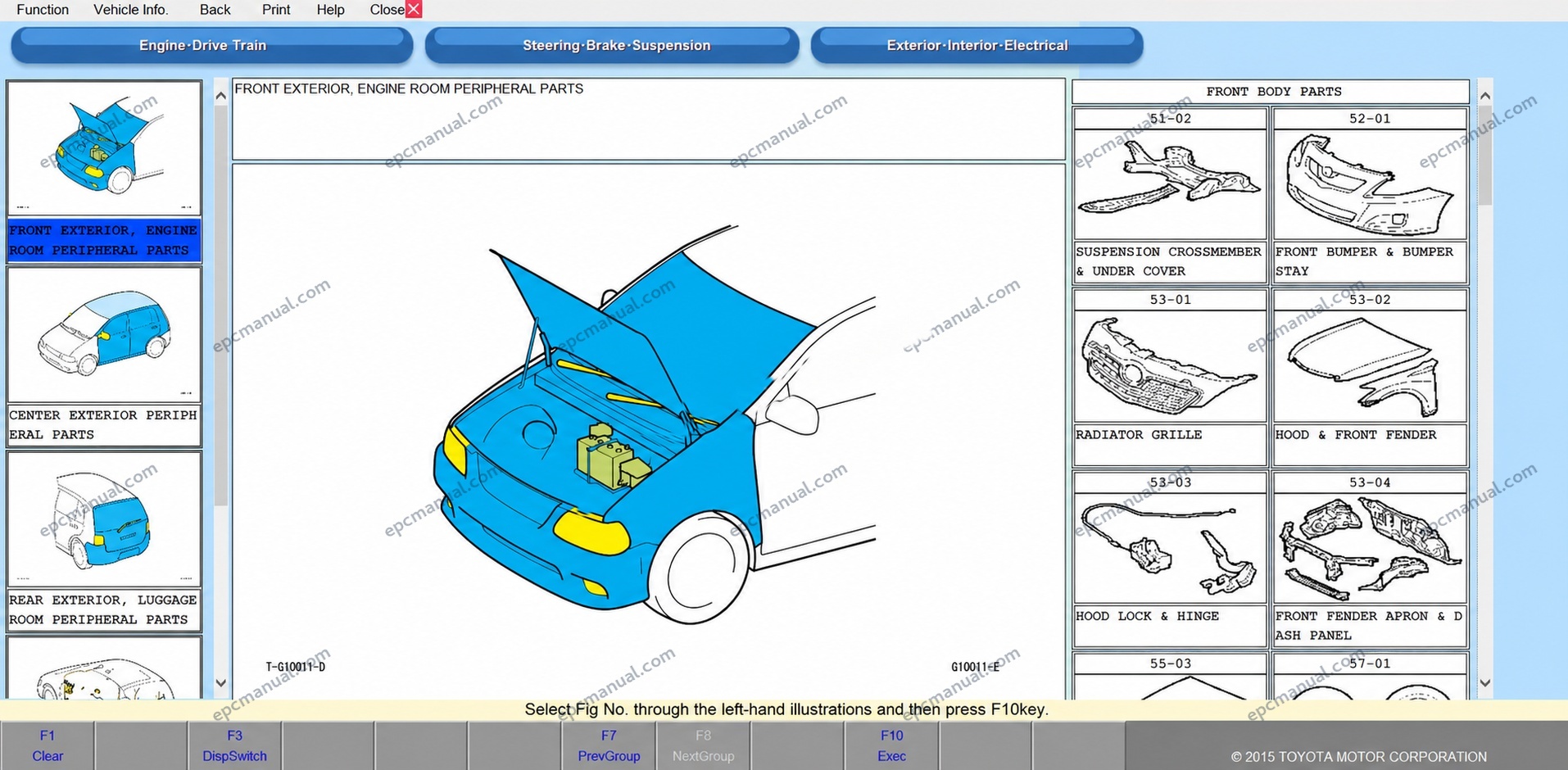Select Front Exterior engine room thumbnail
This screenshot has width=1568, height=770.
104,148
